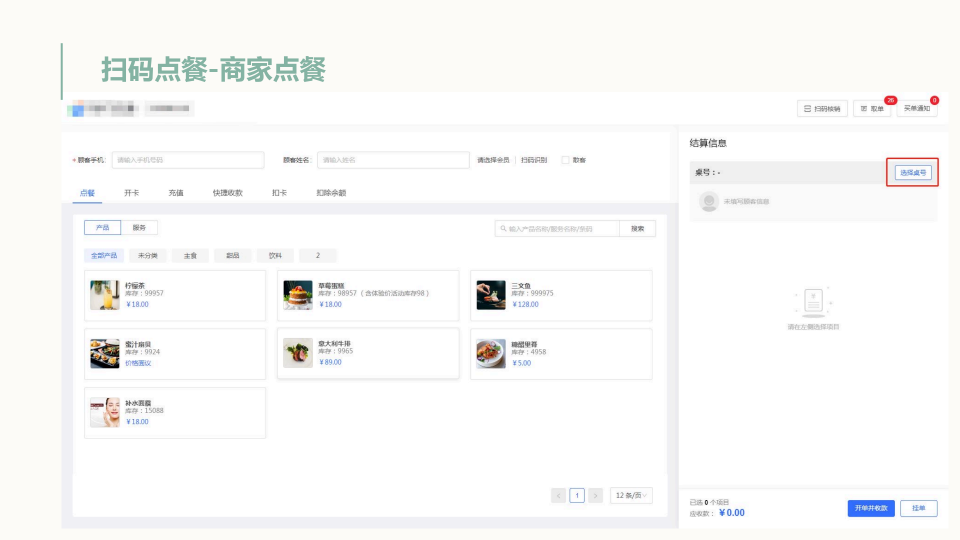Filter by 全部产品 all products category

(x=104, y=255)
